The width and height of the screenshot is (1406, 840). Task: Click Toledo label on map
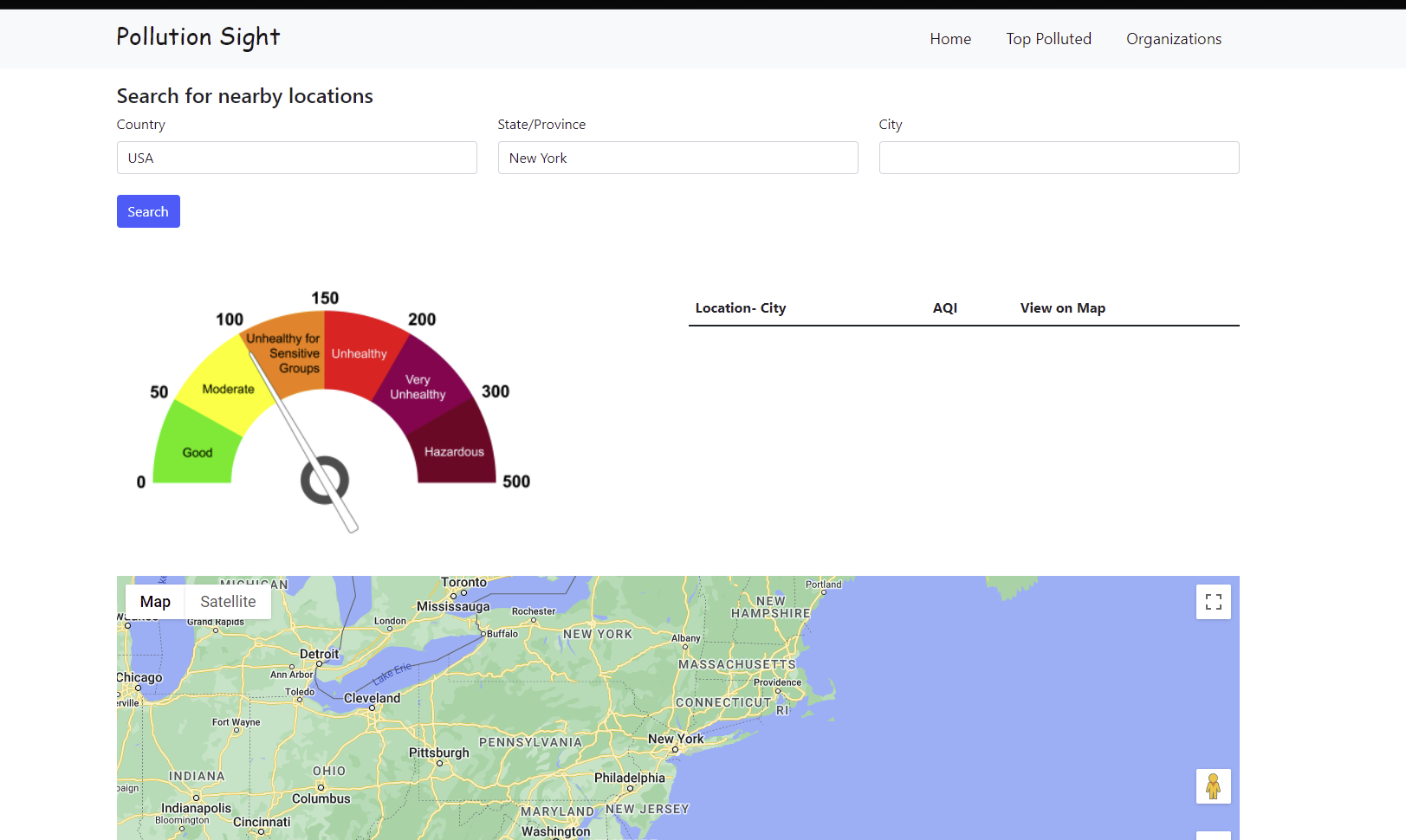[x=301, y=692]
